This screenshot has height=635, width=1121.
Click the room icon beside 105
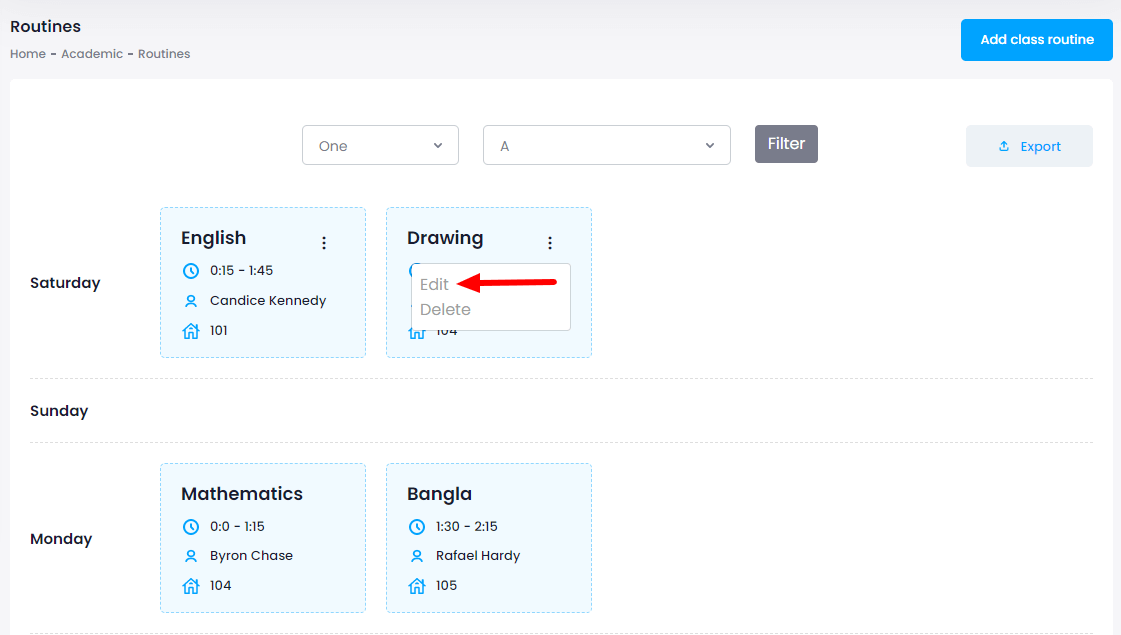coord(417,586)
